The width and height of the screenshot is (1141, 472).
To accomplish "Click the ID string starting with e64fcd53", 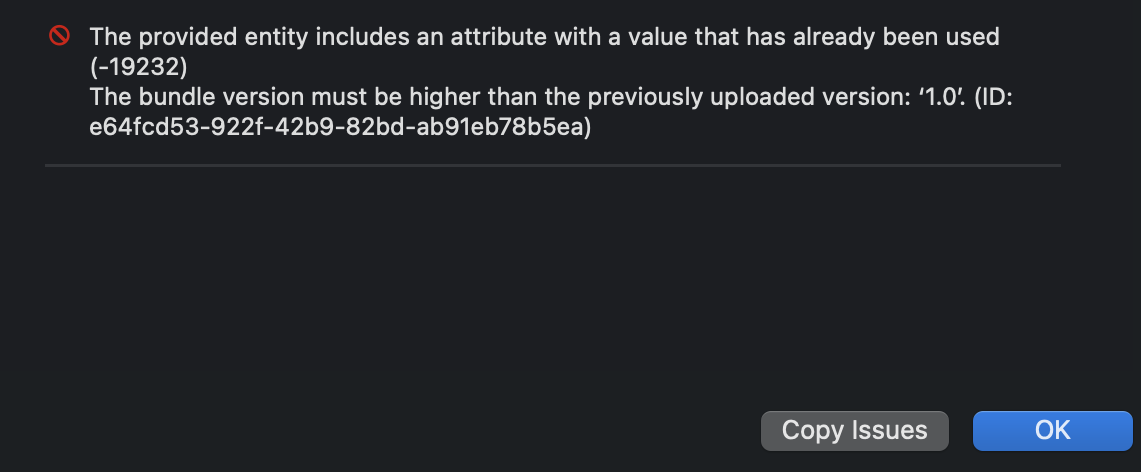I will [x=340, y=128].
